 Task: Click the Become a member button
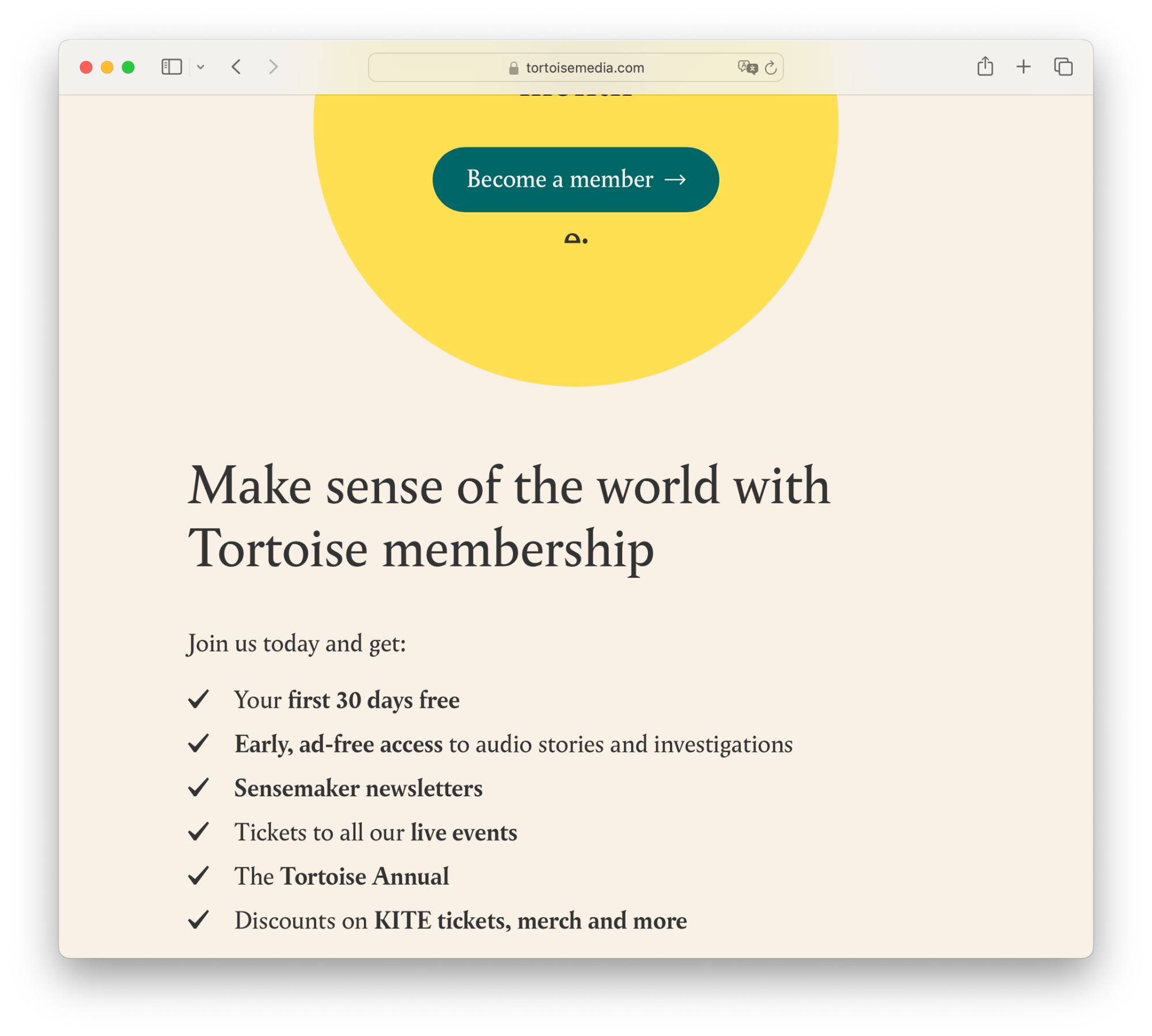click(x=575, y=179)
